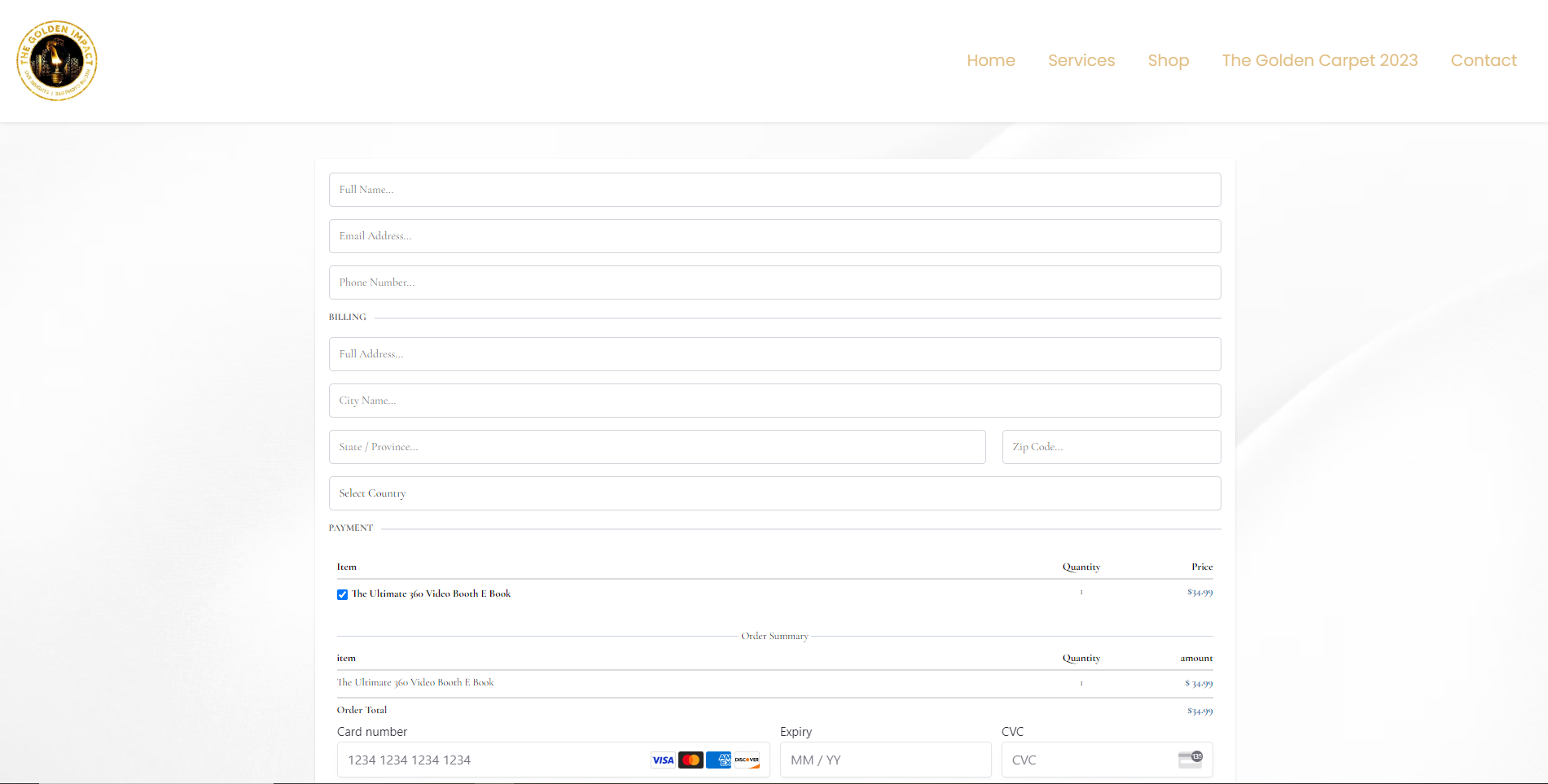1548x784 pixels.
Task: Click The Golden Impact logo
Action: pyautogui.click(x=56, y=61)
